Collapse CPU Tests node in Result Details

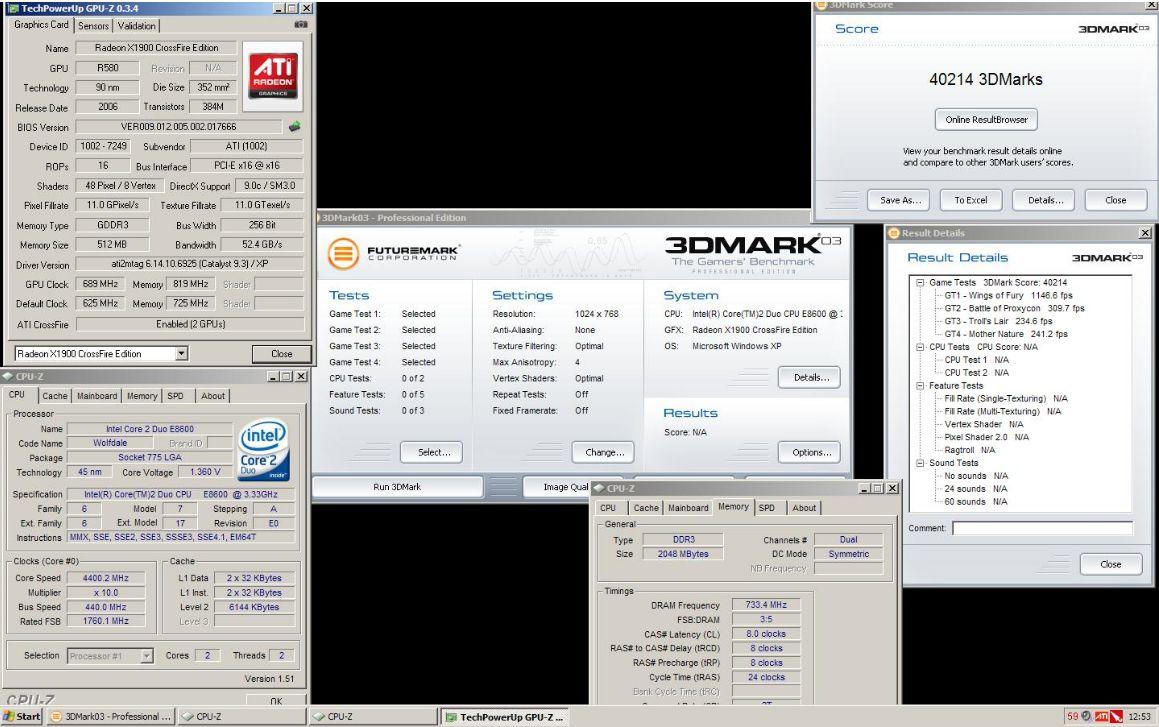(920, 347)
